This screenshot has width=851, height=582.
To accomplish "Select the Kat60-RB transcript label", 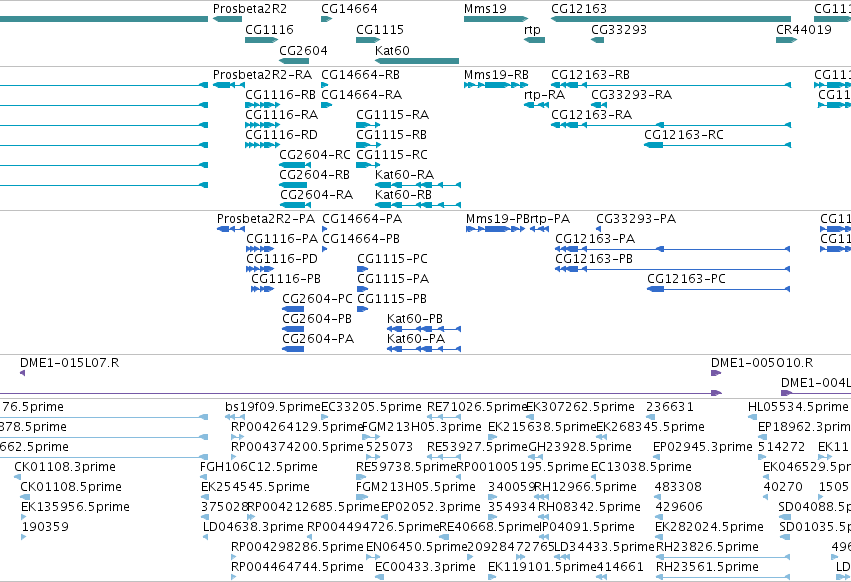I will [x=403, y=194].
